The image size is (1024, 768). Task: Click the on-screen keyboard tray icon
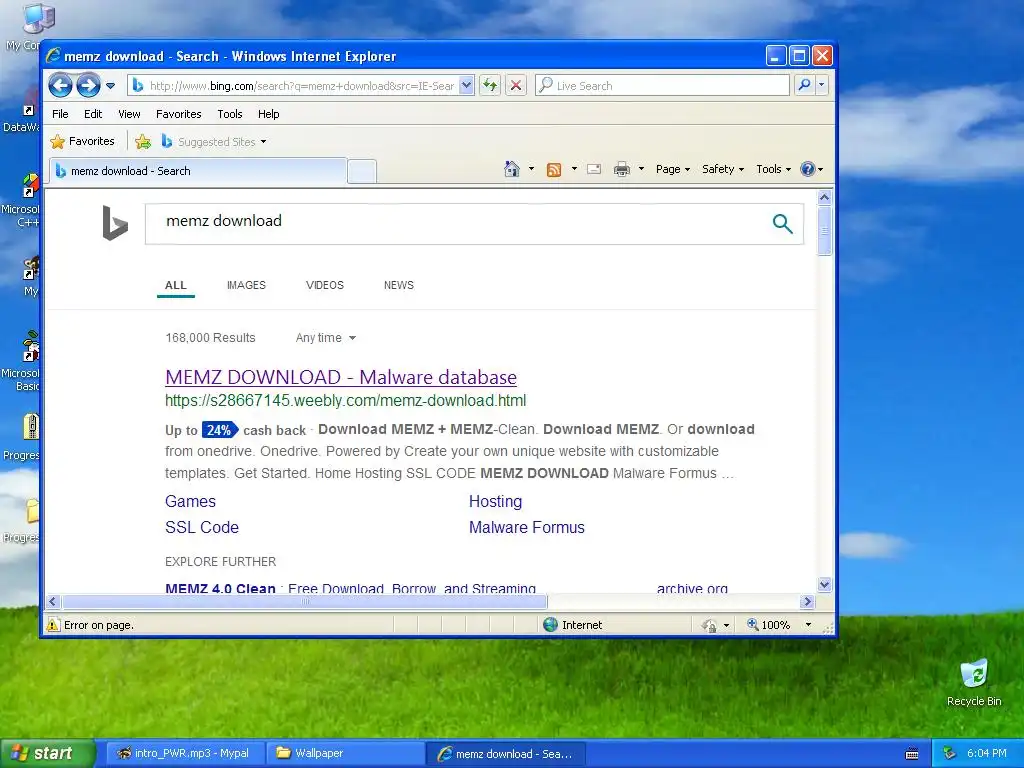[912, 754]
